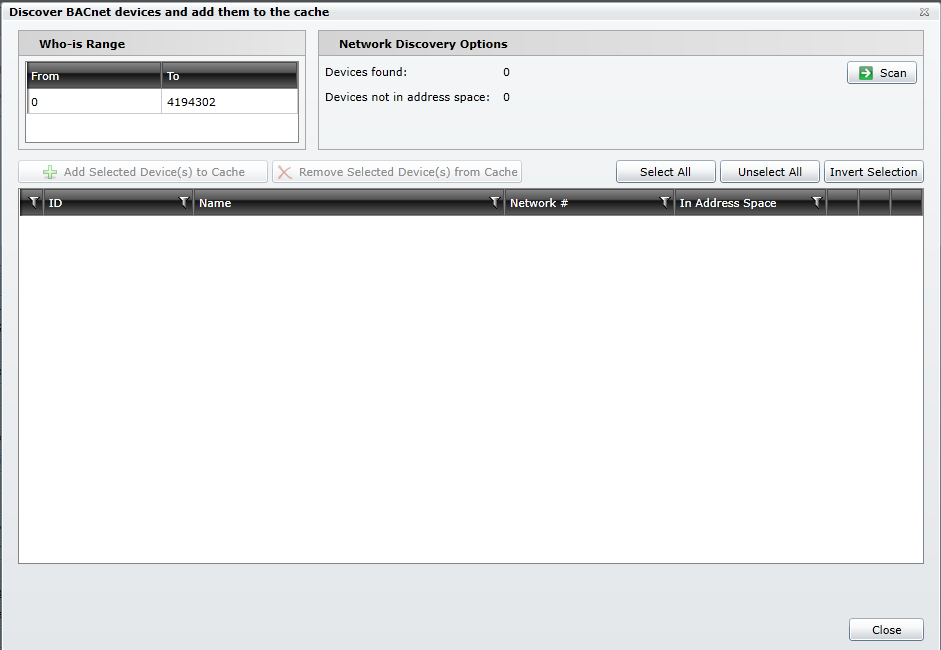This screenshot has width=941, height=650.
Task: Click Unselect All button
Action: tap(769, 172)
